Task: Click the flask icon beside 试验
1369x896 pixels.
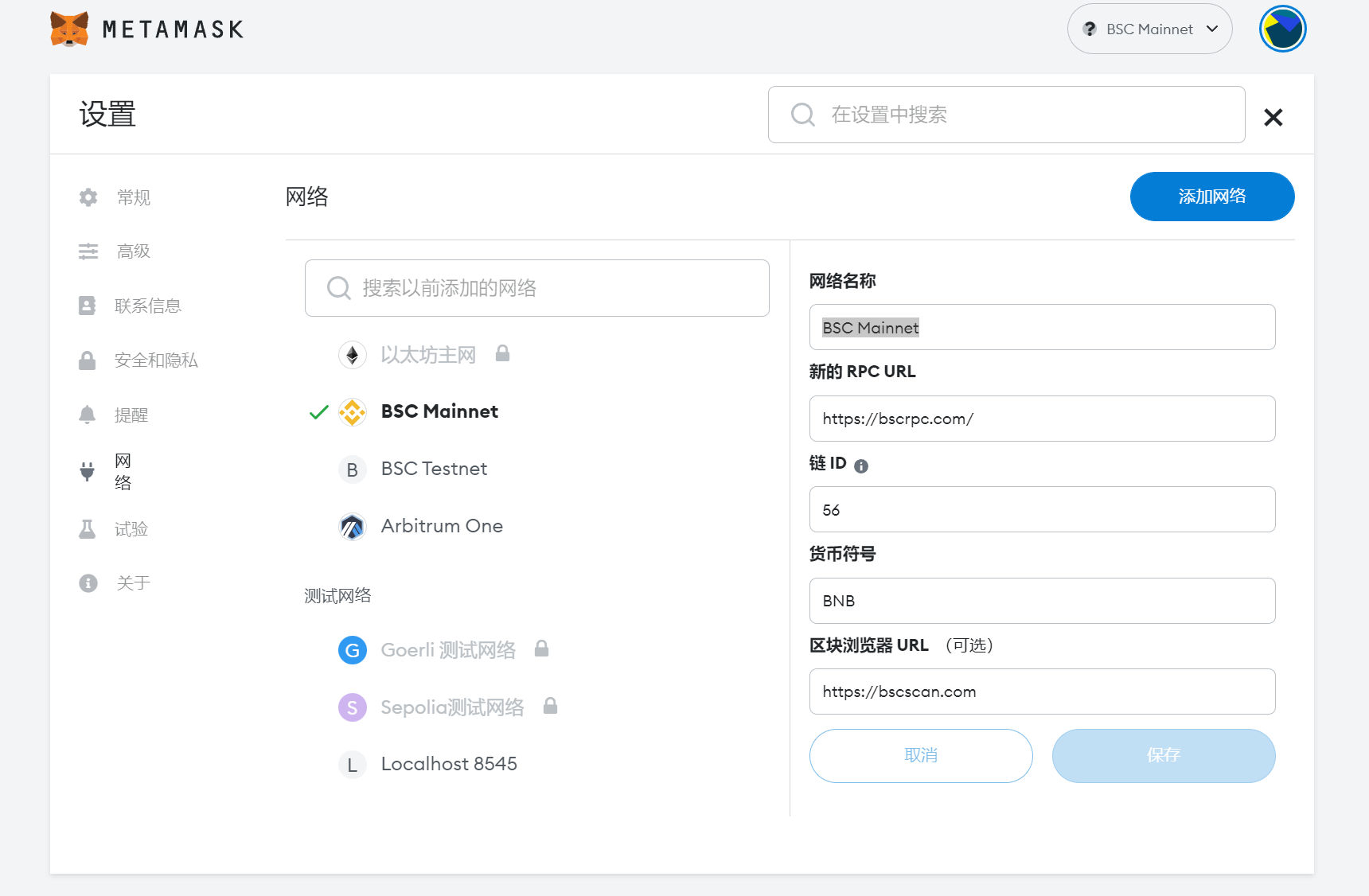Action: point(88,529)
